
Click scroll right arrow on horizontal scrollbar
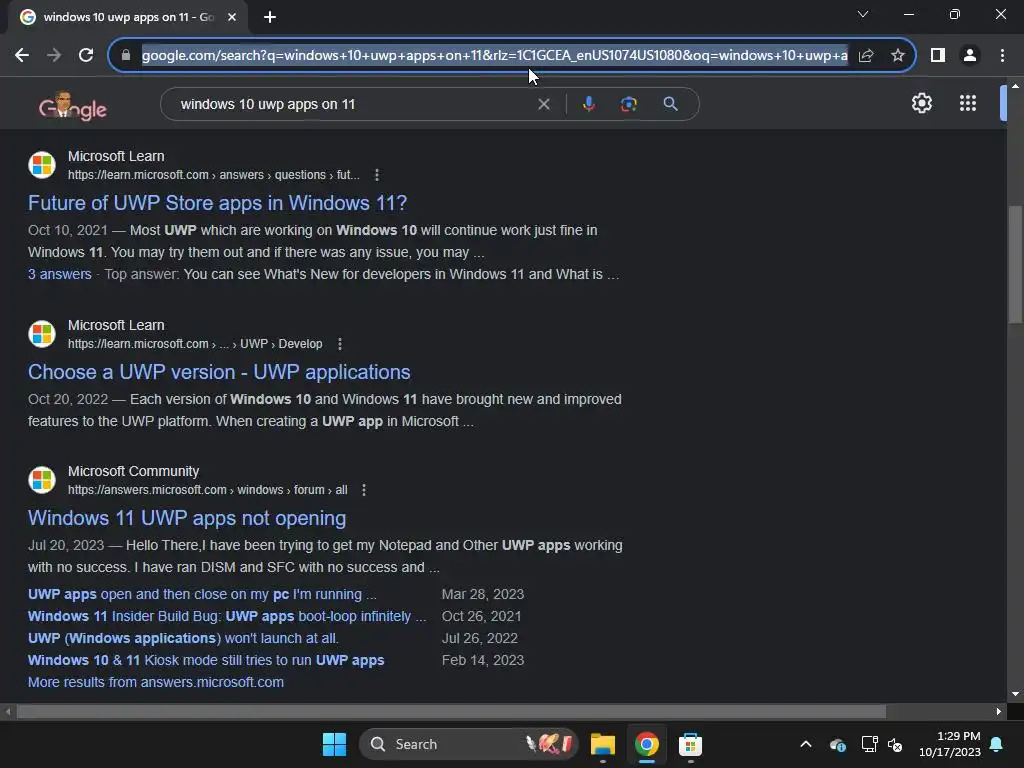coord(999,711)
